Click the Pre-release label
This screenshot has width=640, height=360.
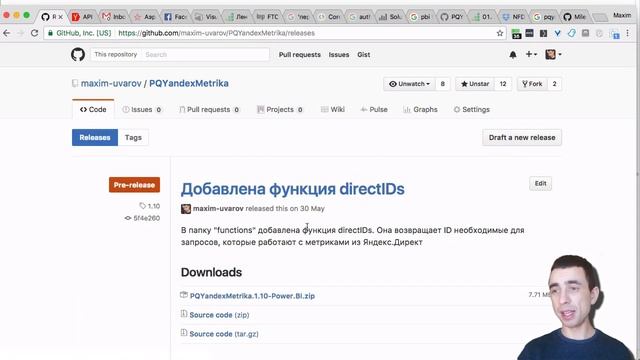coord(134,185)
